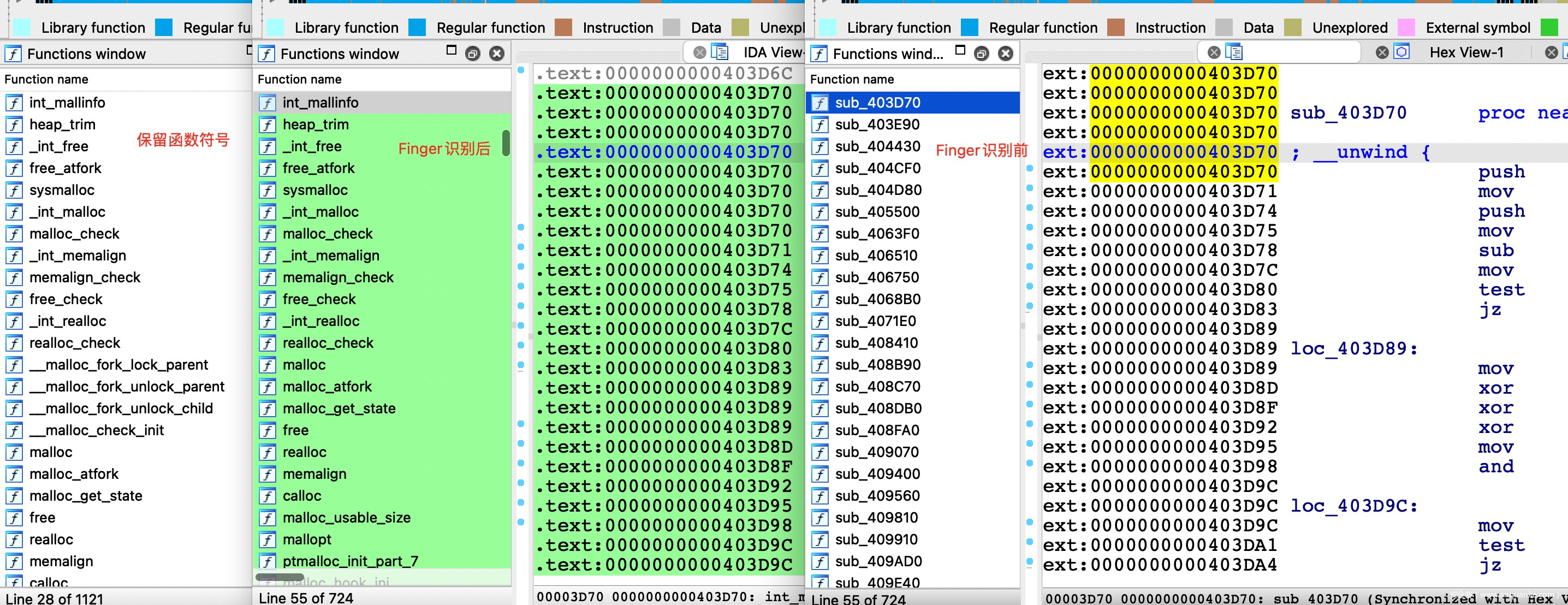
Task: Click the Hex View-1 tab icon
Action: [1401, 52]
